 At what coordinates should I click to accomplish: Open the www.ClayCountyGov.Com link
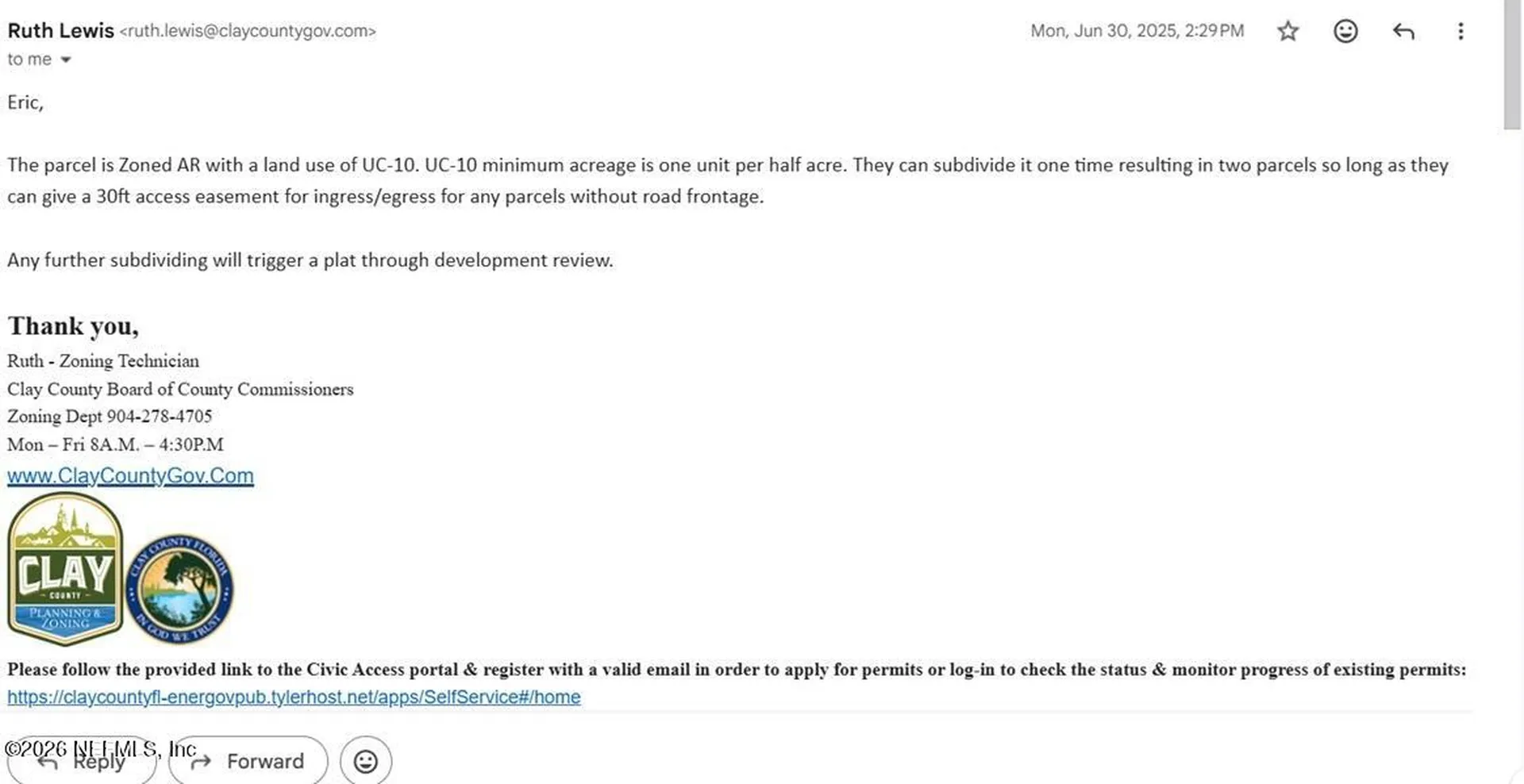(x=130, y=475)
